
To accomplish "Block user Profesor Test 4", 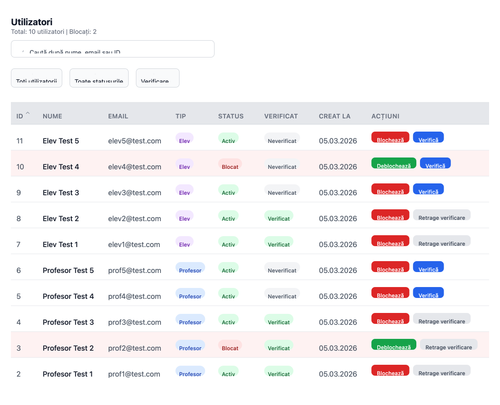I will [390, 293].
